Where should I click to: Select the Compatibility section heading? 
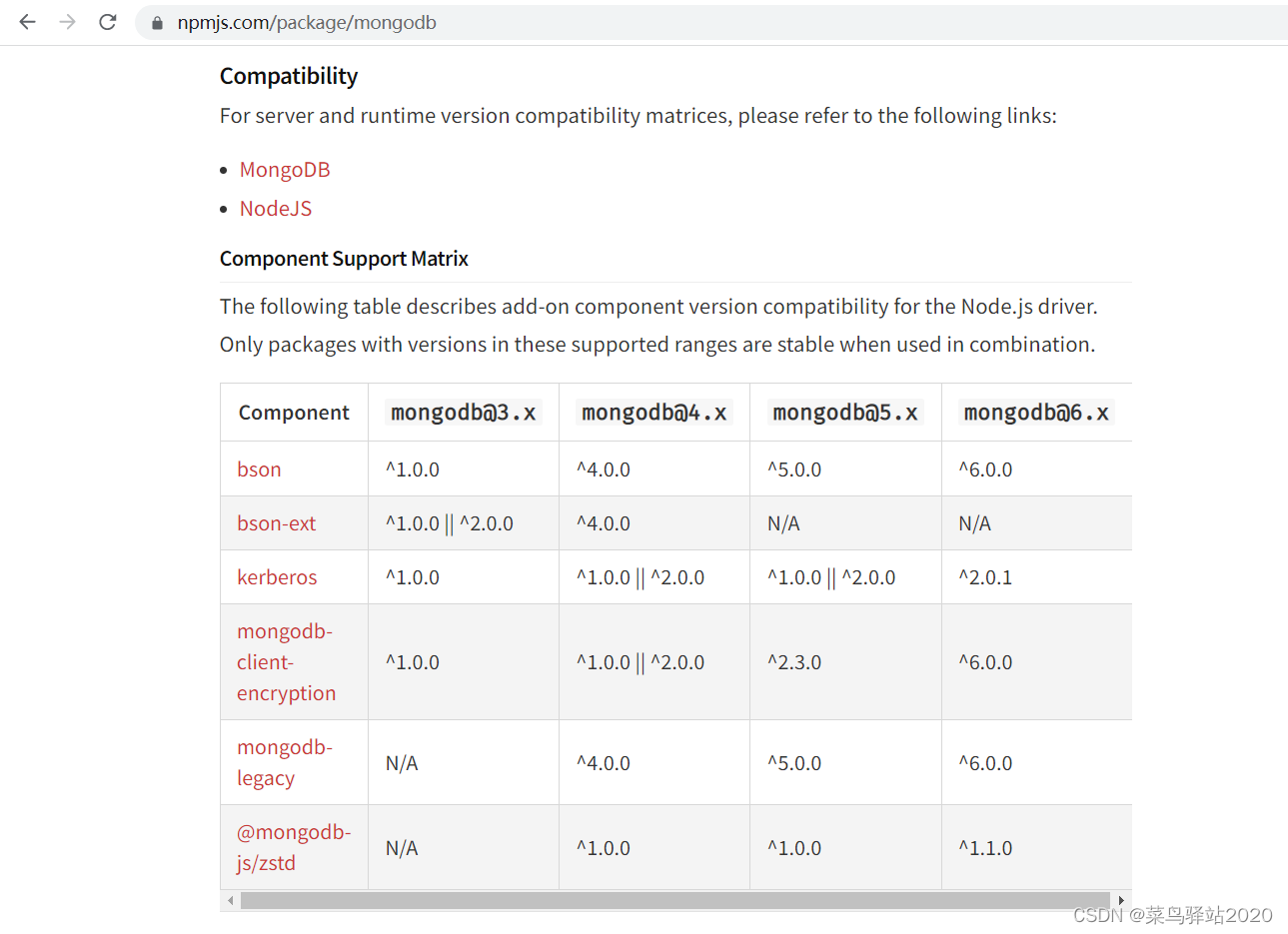tap(288, 75)
